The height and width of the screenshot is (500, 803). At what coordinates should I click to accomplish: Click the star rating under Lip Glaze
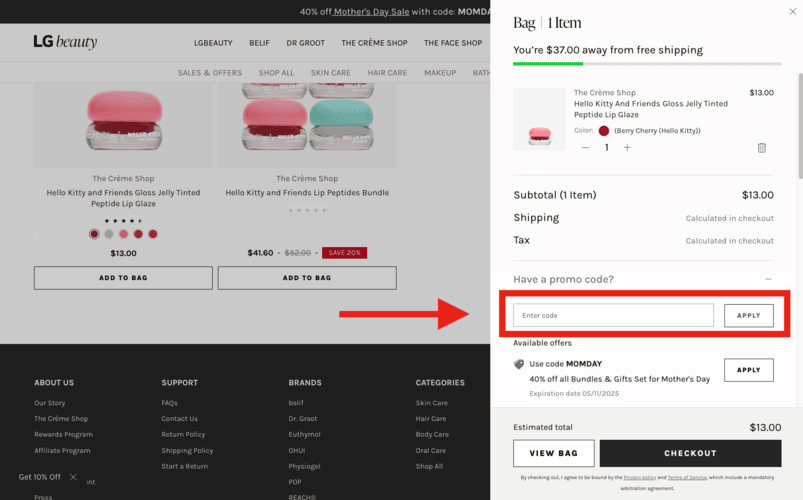coord(123,221)
